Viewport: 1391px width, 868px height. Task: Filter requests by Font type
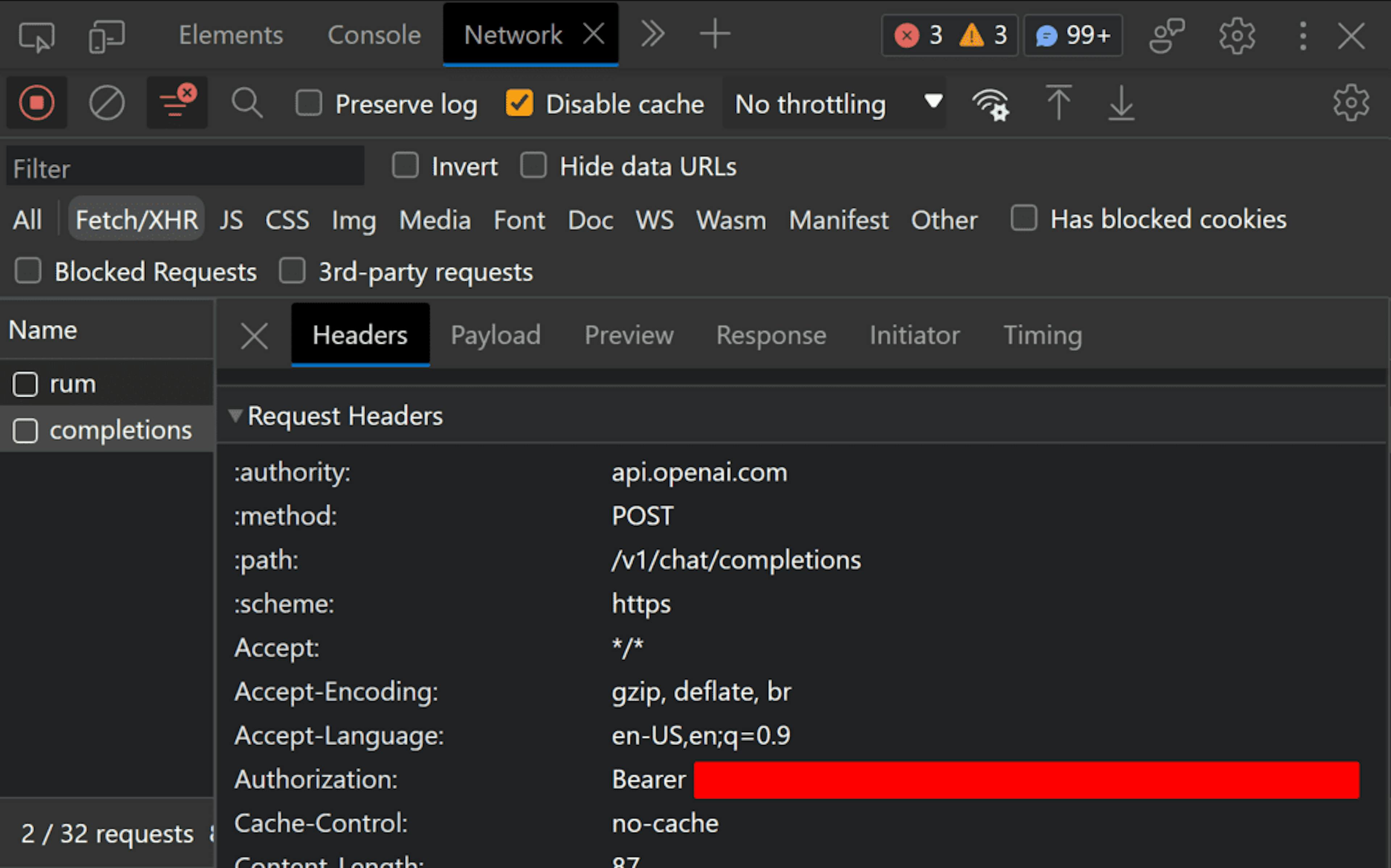point(519,220)
